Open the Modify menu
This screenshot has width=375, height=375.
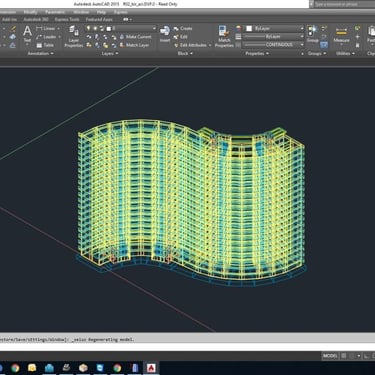pyautogui.click(x=30, y=12)
